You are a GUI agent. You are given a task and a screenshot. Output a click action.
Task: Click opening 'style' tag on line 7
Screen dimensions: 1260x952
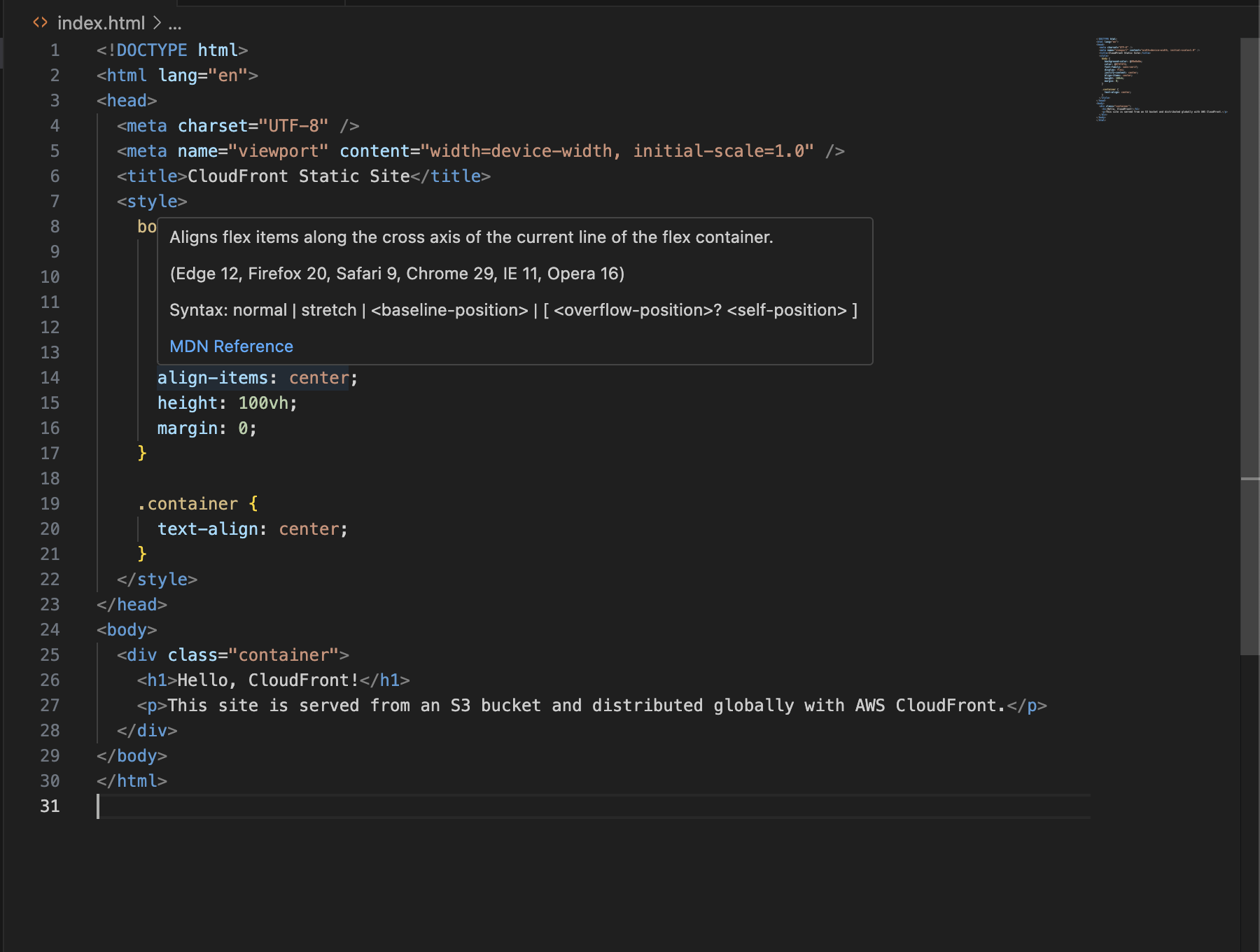pos(152,202)
